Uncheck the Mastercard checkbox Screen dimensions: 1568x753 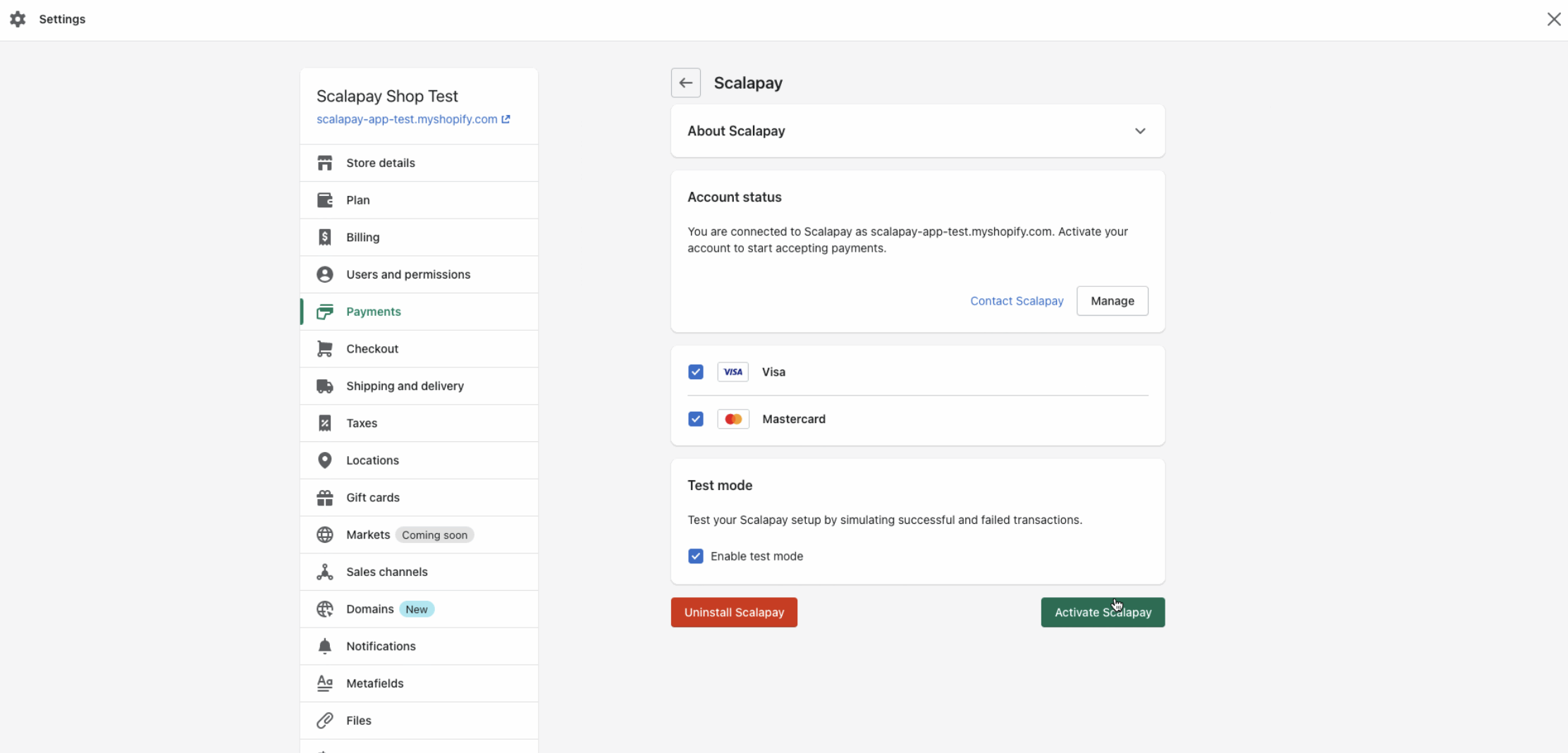click(x=695, y=419)
